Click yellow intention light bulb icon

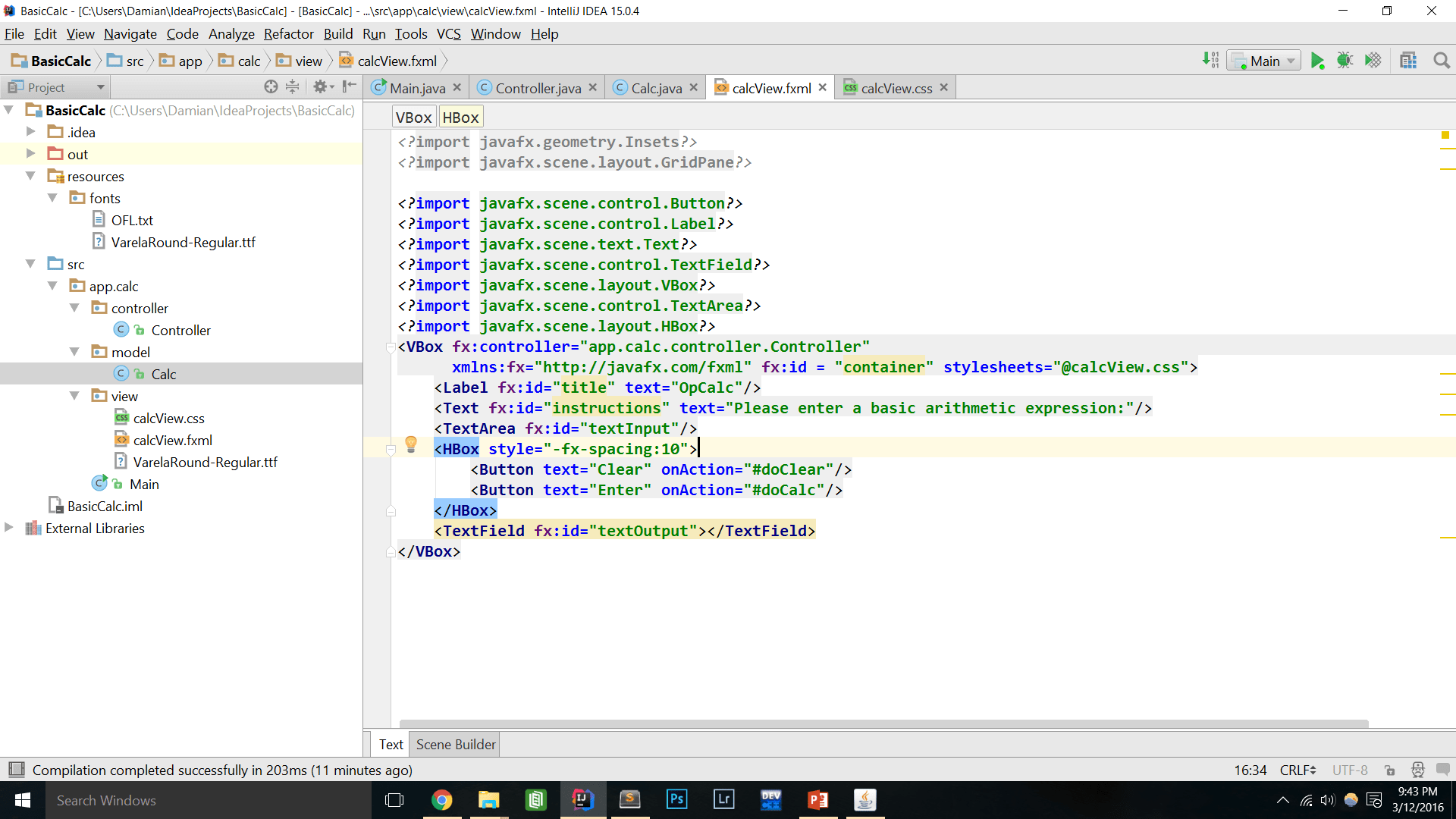tap(411, 444)
